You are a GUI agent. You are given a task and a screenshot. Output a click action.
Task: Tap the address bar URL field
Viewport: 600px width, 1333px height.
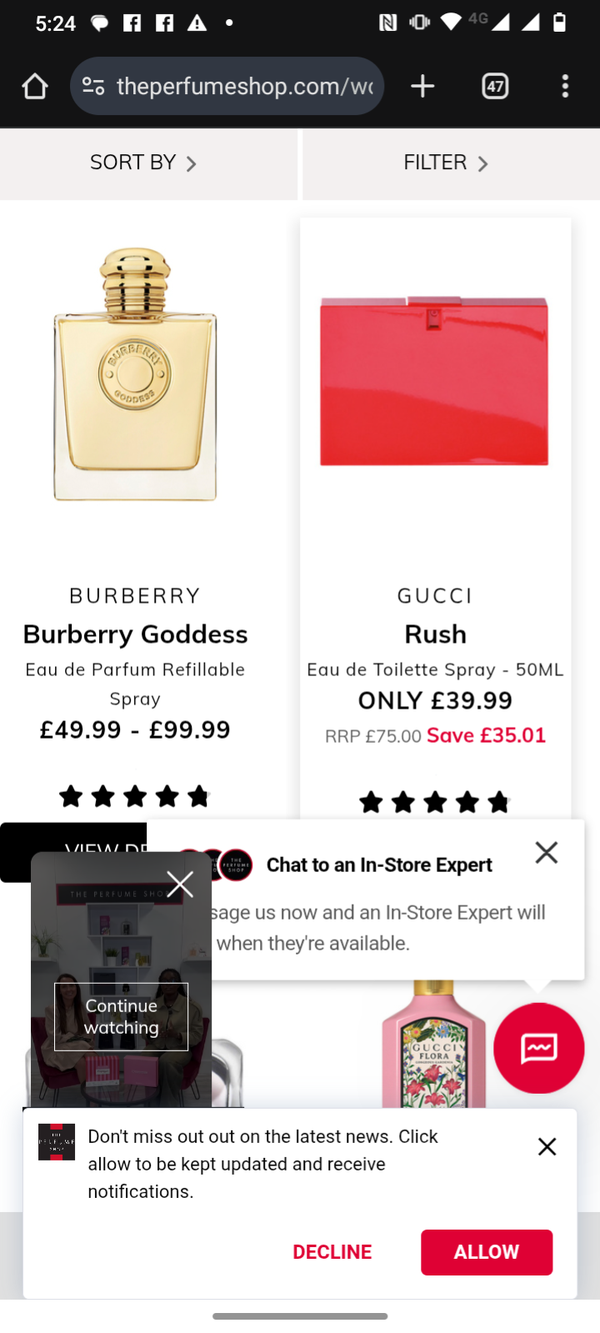(244, 87)
